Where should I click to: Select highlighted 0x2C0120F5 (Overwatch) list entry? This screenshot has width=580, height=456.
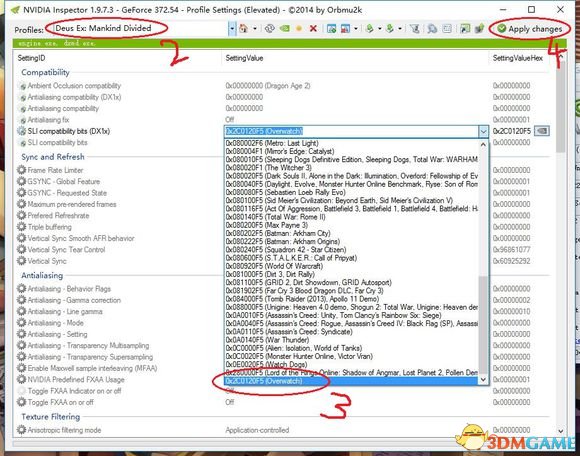351,381
